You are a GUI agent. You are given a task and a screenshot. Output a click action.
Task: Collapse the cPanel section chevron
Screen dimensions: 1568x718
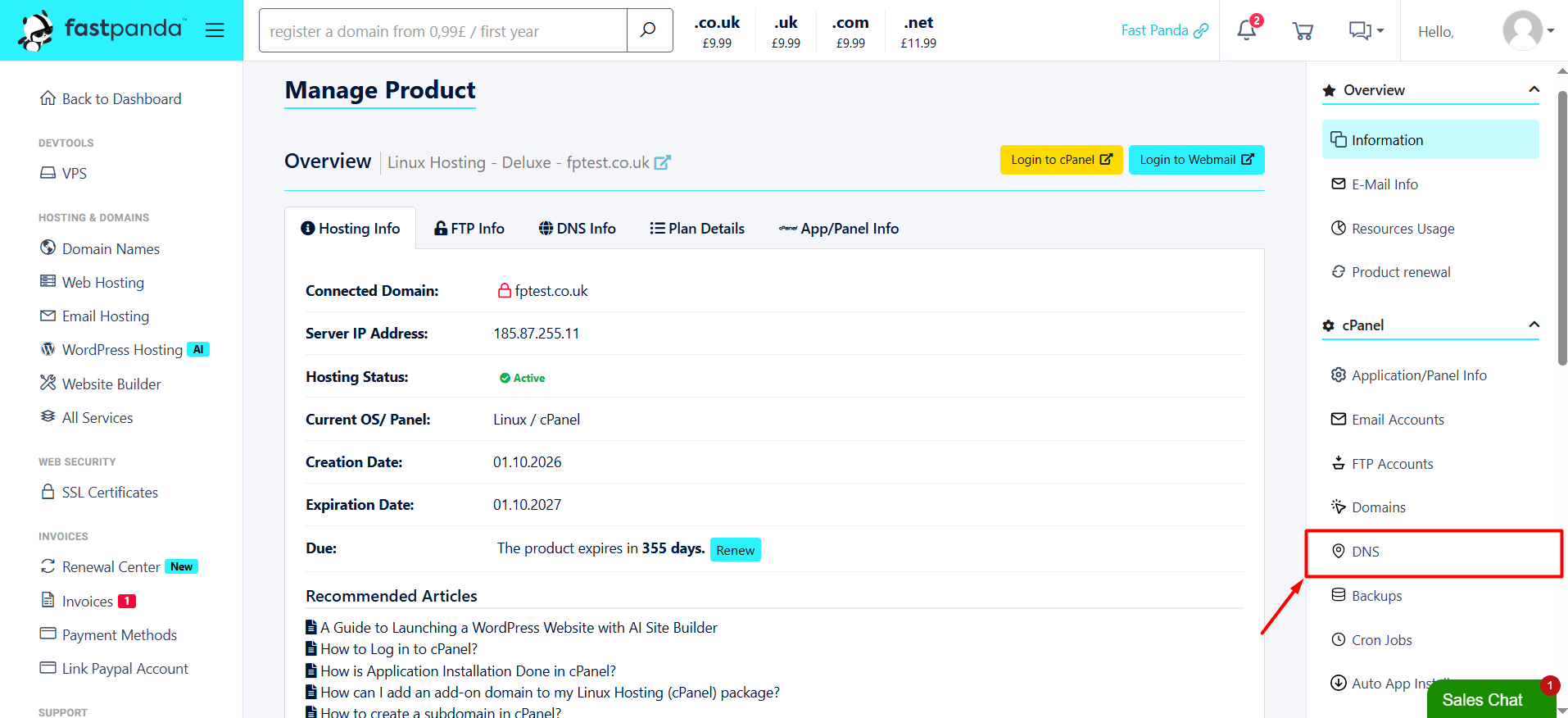1534,325
